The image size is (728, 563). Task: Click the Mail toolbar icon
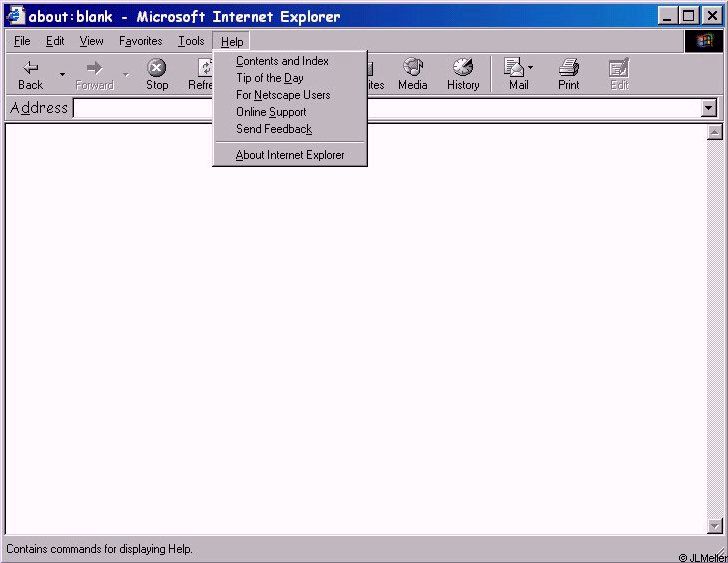tap(515, 74)
